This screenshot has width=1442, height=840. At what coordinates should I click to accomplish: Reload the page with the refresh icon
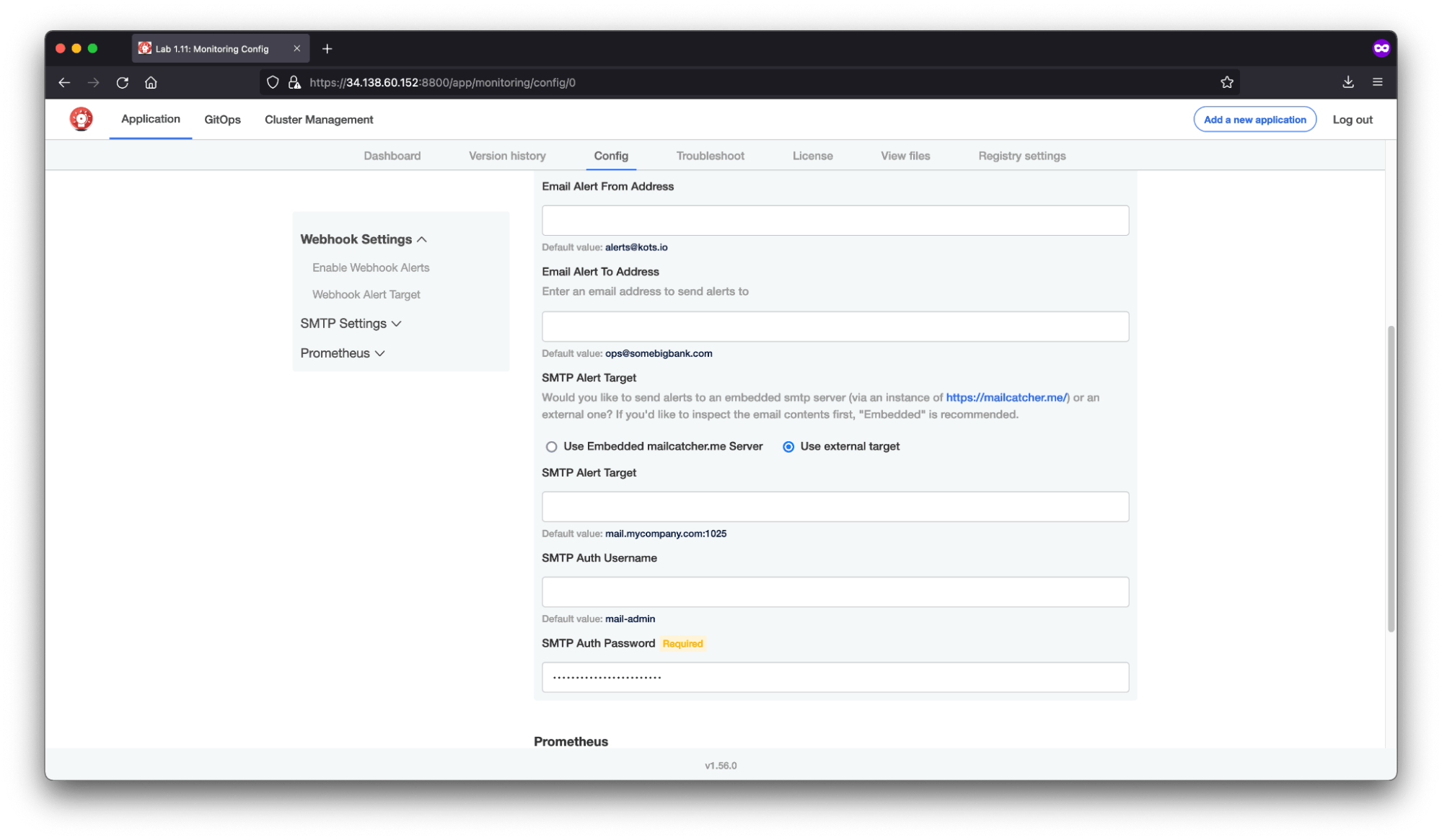122,82
